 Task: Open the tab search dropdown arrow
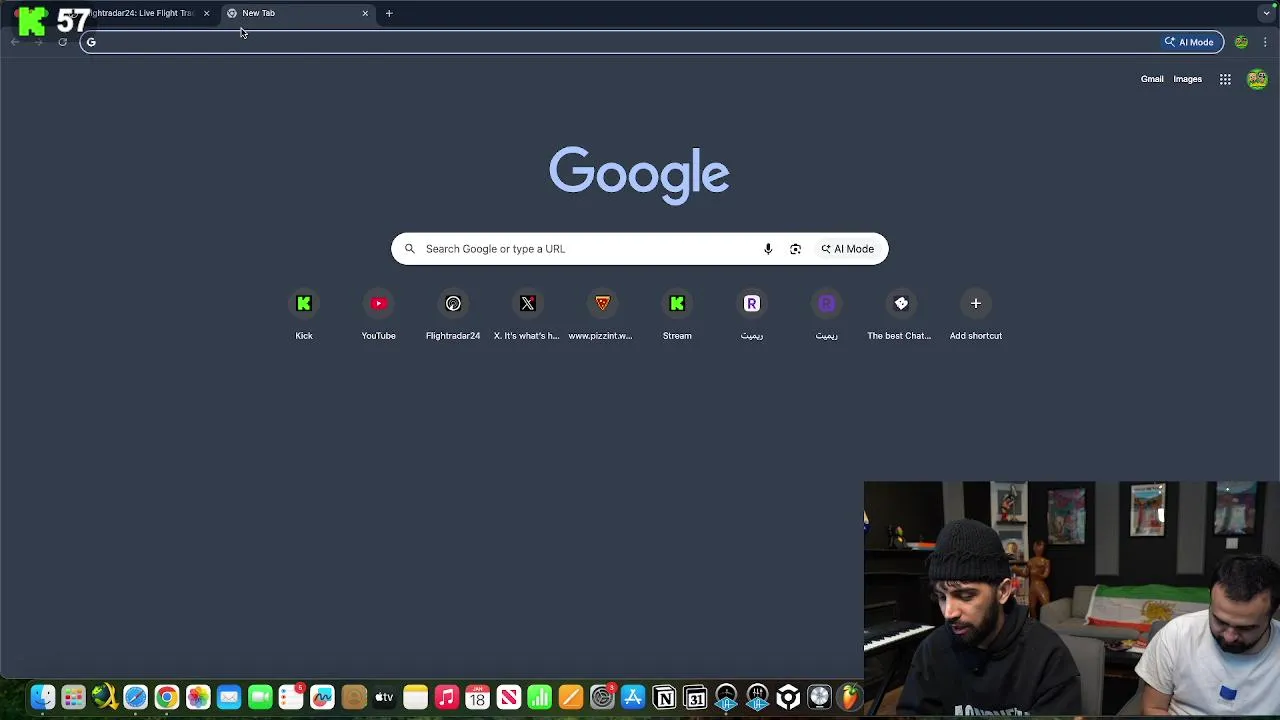point(1267,13)
